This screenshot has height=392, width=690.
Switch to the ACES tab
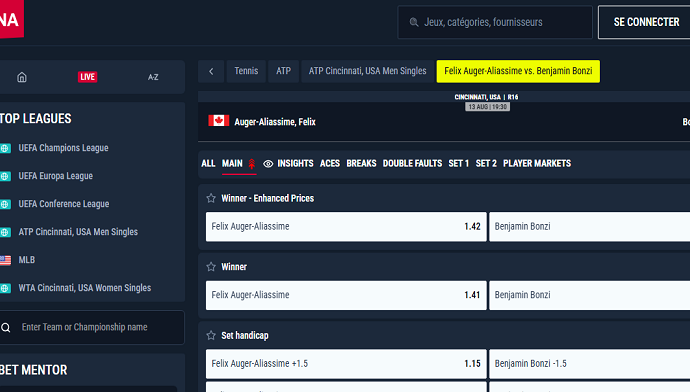pos(330,164)
